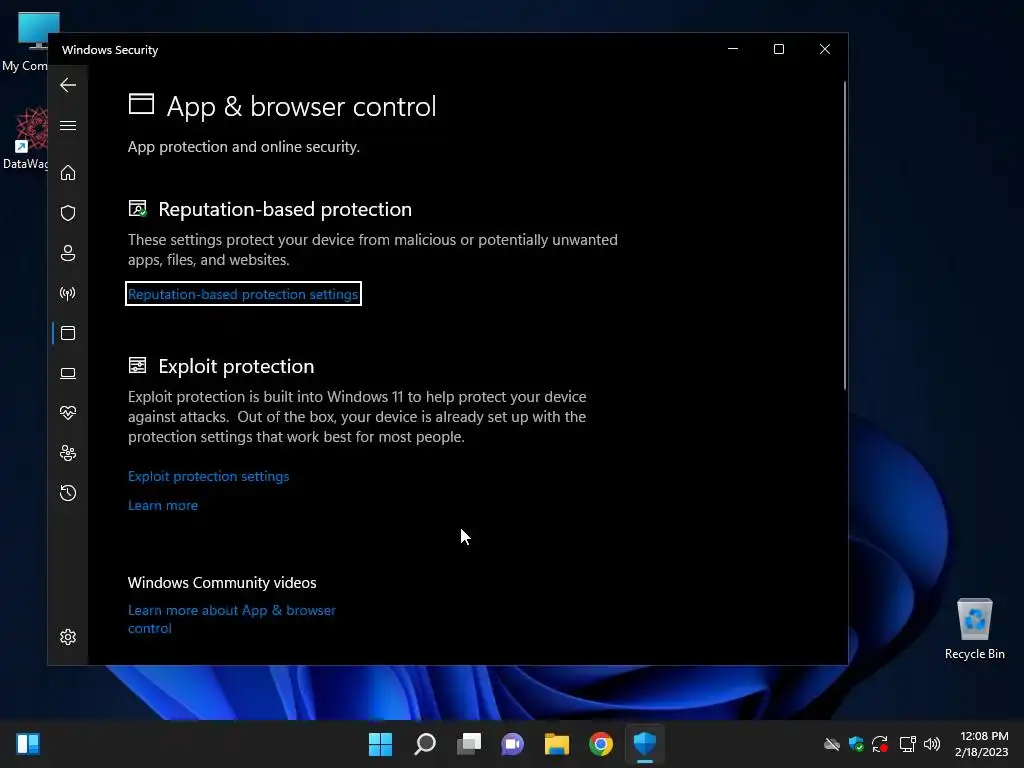Click the Reputation-based protection heading
This screenshot has height=768, width=1024.
tap(285, 209)
